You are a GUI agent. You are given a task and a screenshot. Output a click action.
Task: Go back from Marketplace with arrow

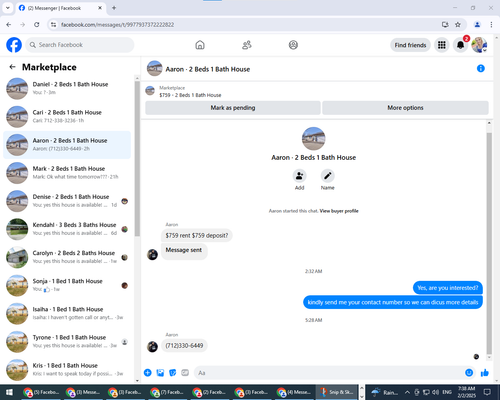[x=12, y=67]
